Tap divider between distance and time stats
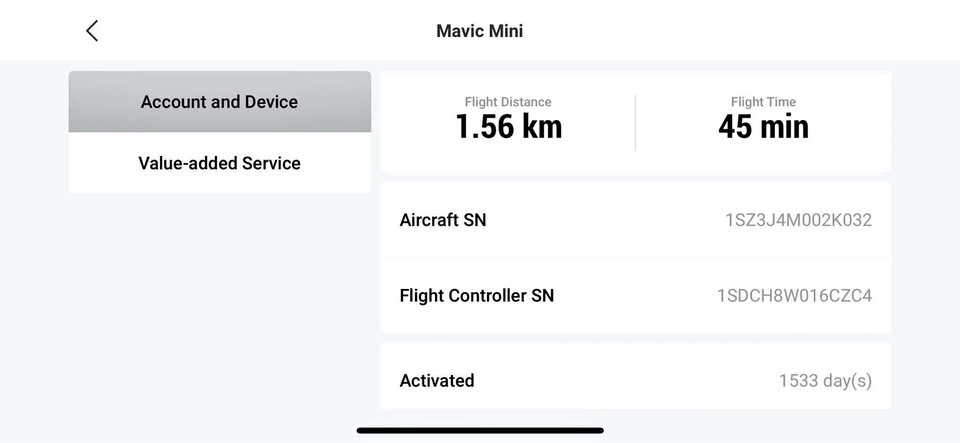The width and height of the screenshot is (960, 443). click(635, 123)
